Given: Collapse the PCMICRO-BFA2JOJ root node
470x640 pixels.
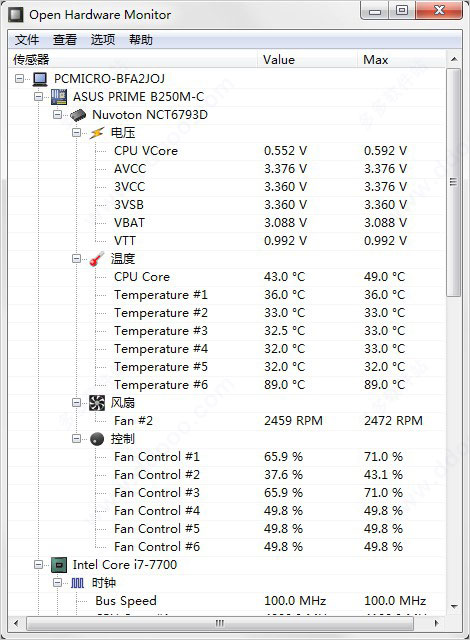Looking at the screenshot, I should pyautogui.click(x=19, y=78).
